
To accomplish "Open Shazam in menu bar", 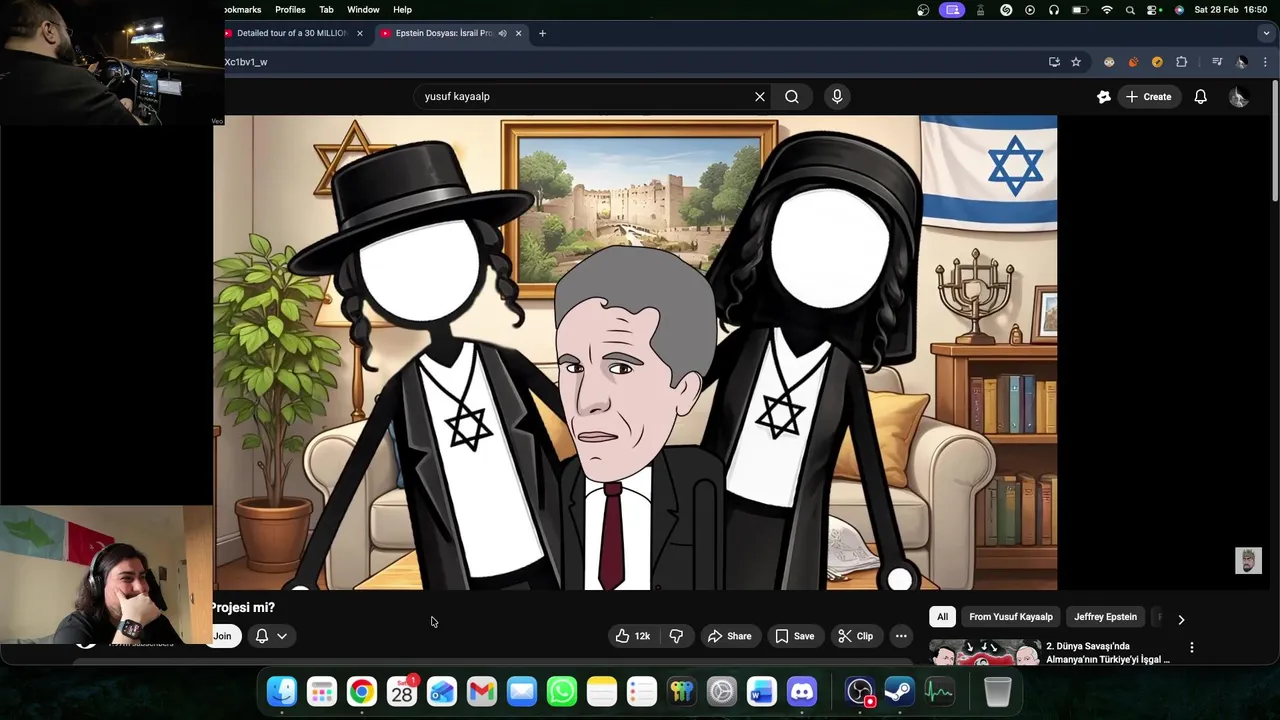I will coord(1006,10).
